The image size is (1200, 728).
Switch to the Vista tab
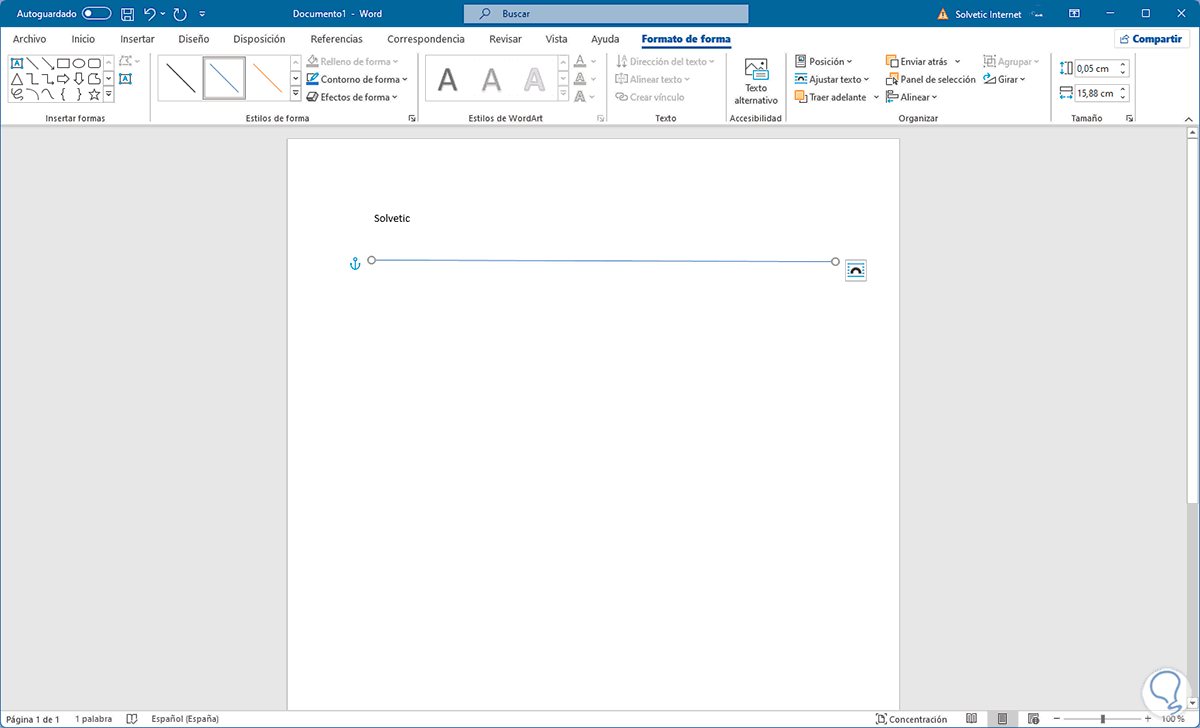[x=556, y=39]
